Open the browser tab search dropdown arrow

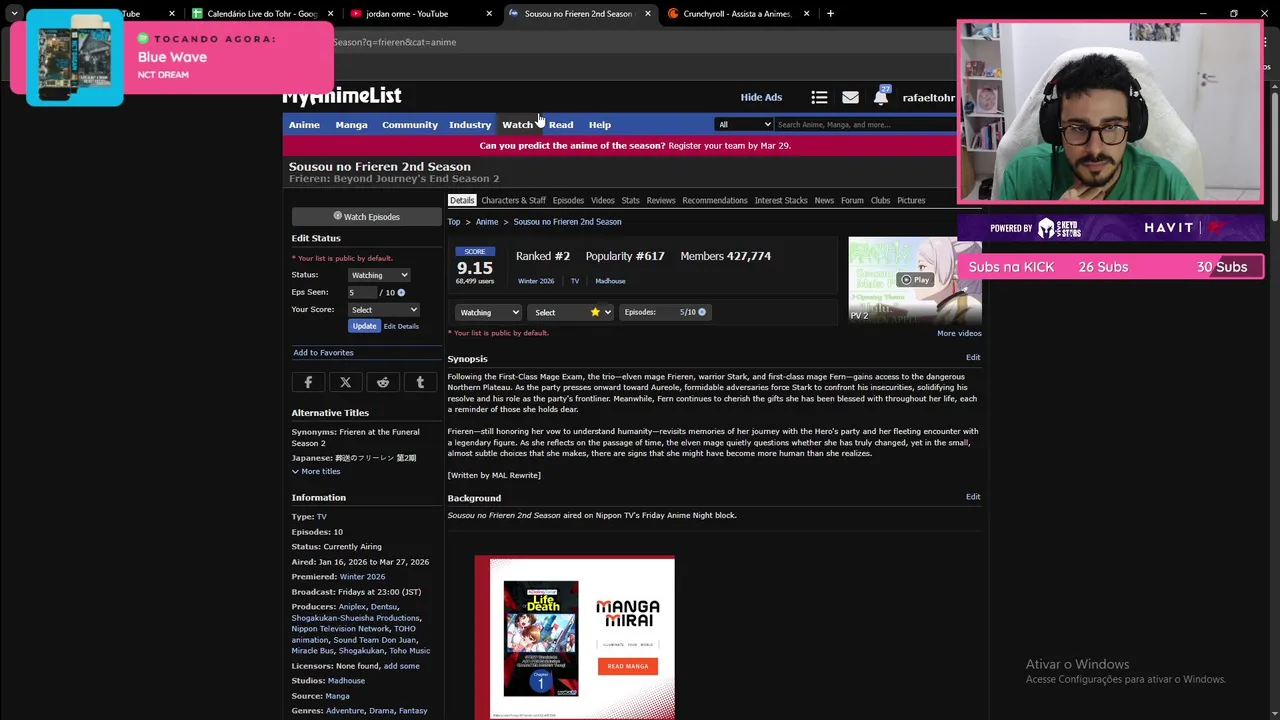(14, 14)
